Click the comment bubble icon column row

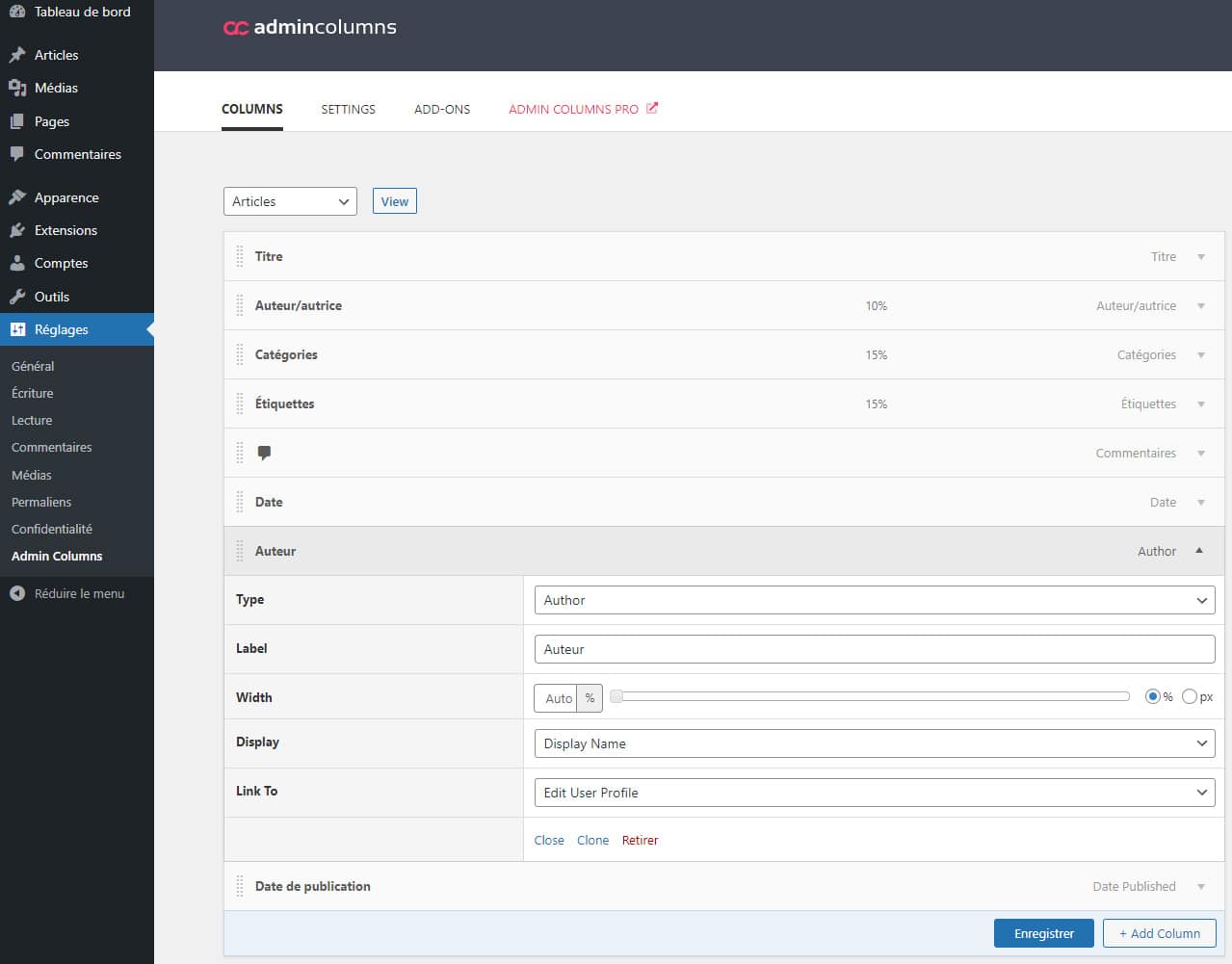click(x=264, y=453)
